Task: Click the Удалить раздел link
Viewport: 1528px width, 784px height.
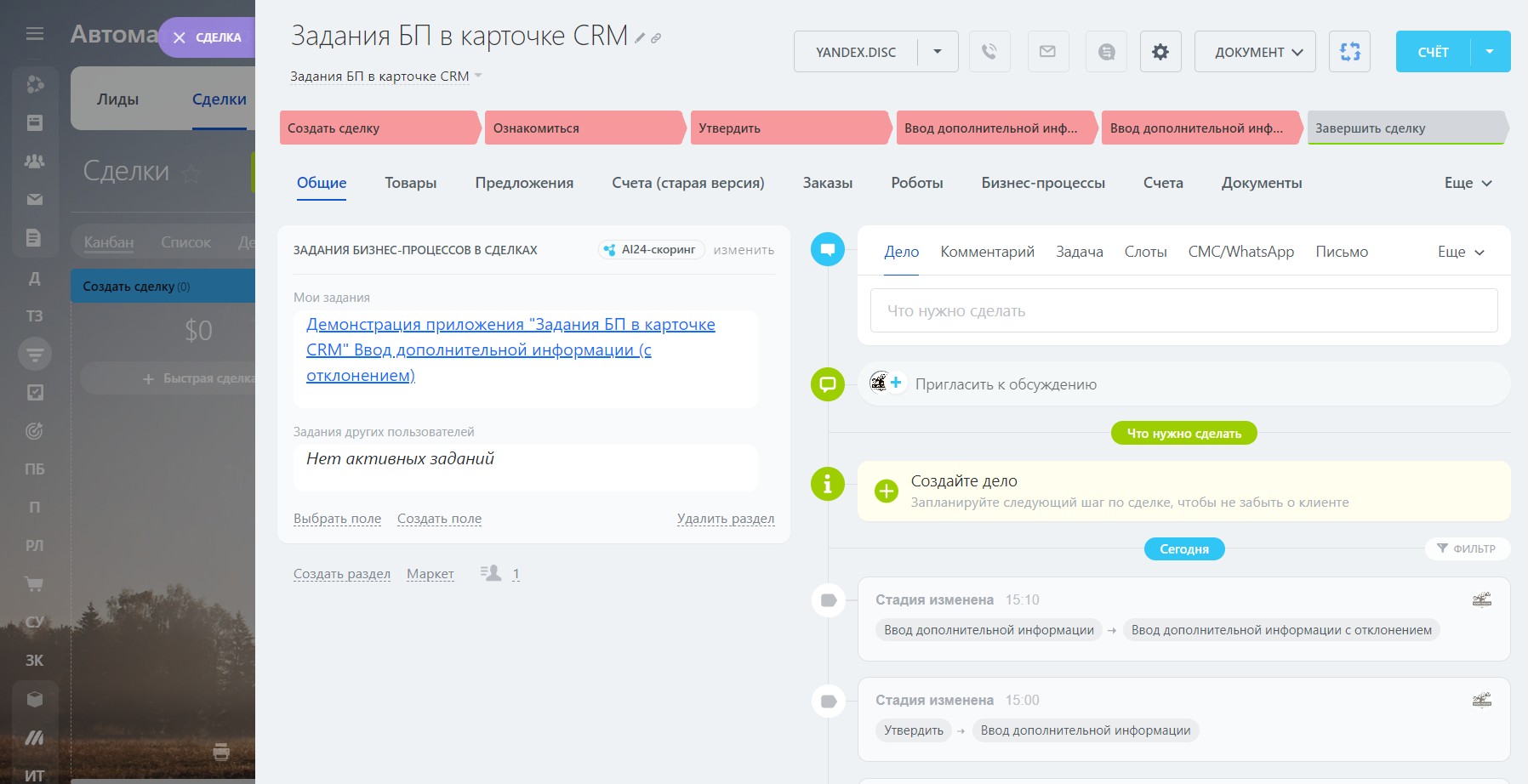Action: (725, 519)
